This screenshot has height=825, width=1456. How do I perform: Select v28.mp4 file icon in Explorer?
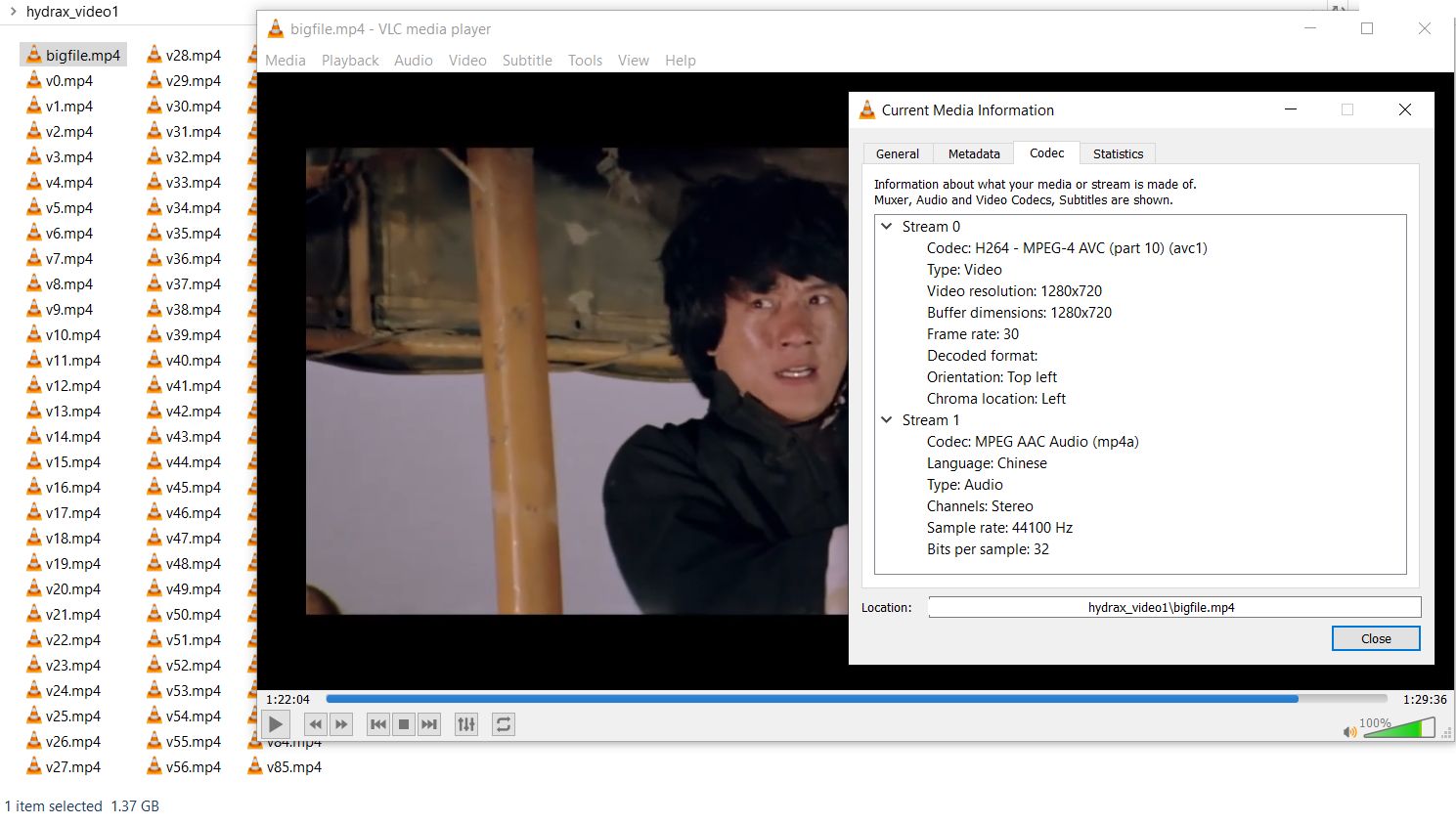tap(154, 55)
